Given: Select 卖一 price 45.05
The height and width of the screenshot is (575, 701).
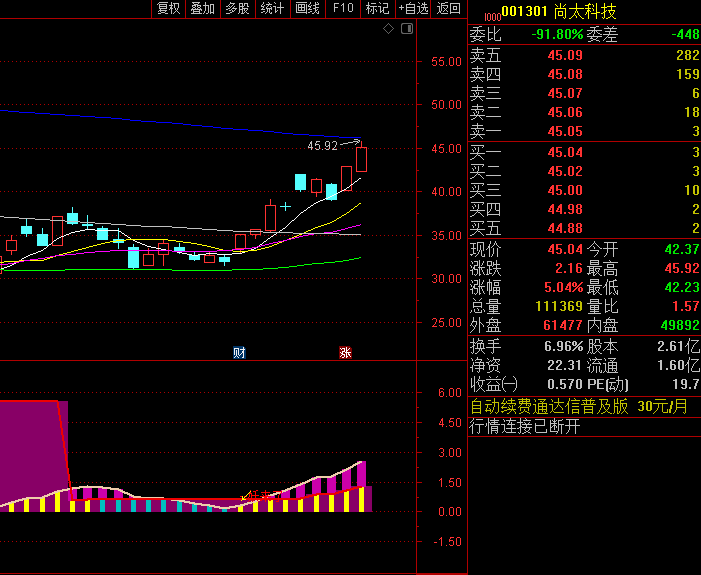Looking at the screenshot, I should [x=565, y=131].
